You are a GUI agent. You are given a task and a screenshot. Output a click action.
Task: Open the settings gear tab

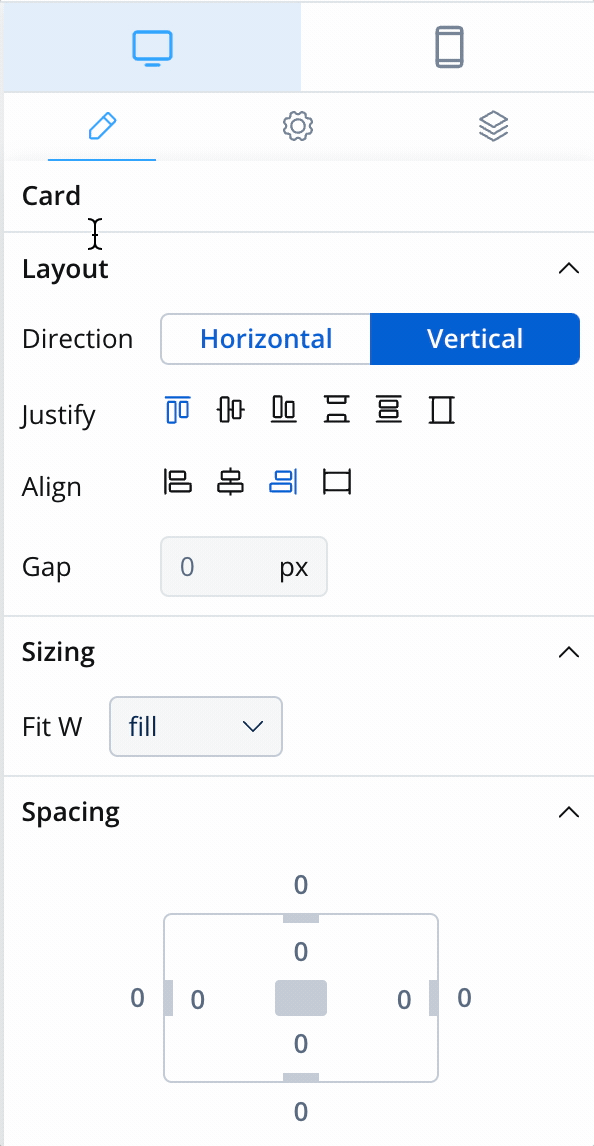coord(298,126)
